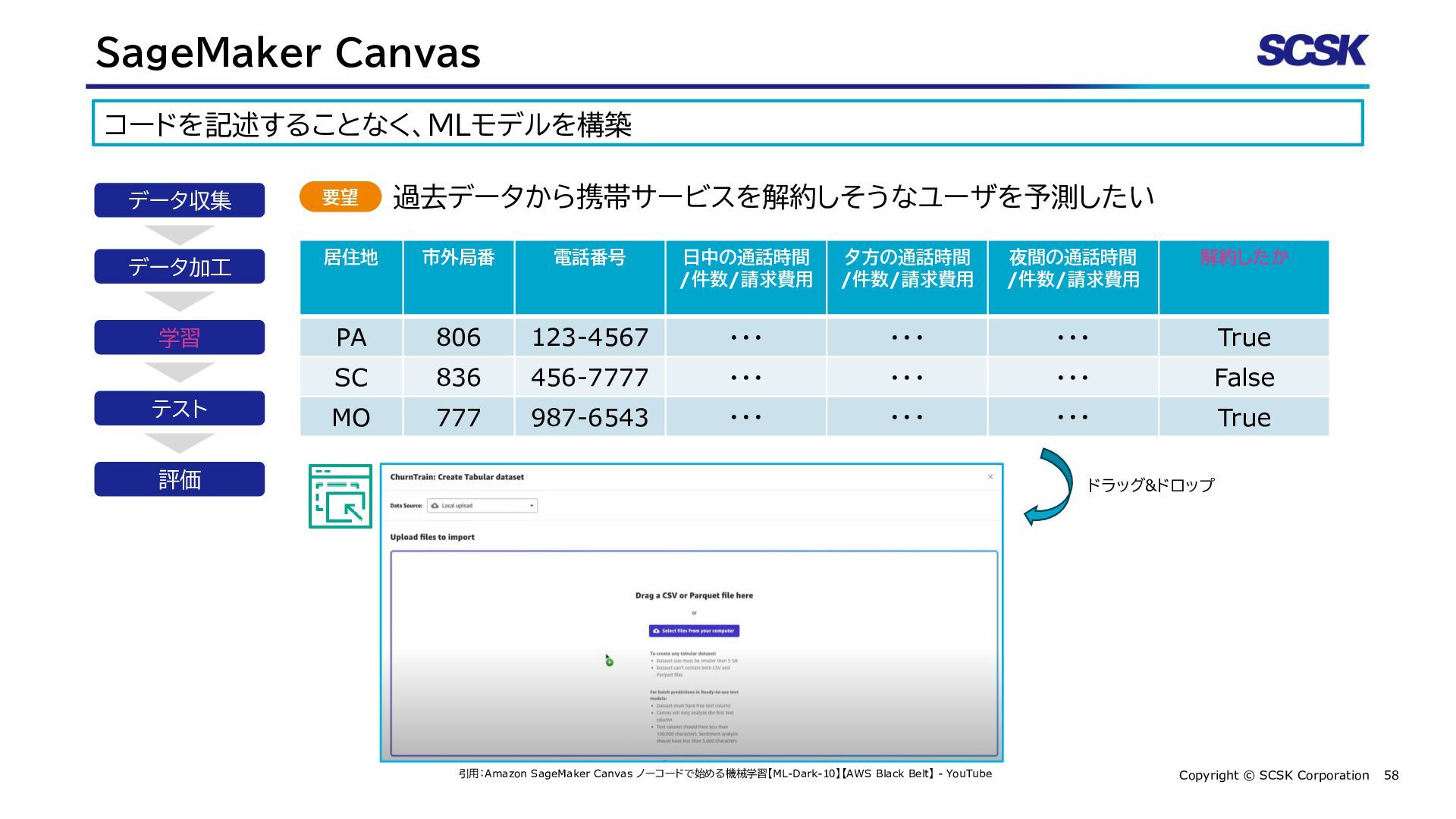Click the dataset import window icon

coord(340,496)
